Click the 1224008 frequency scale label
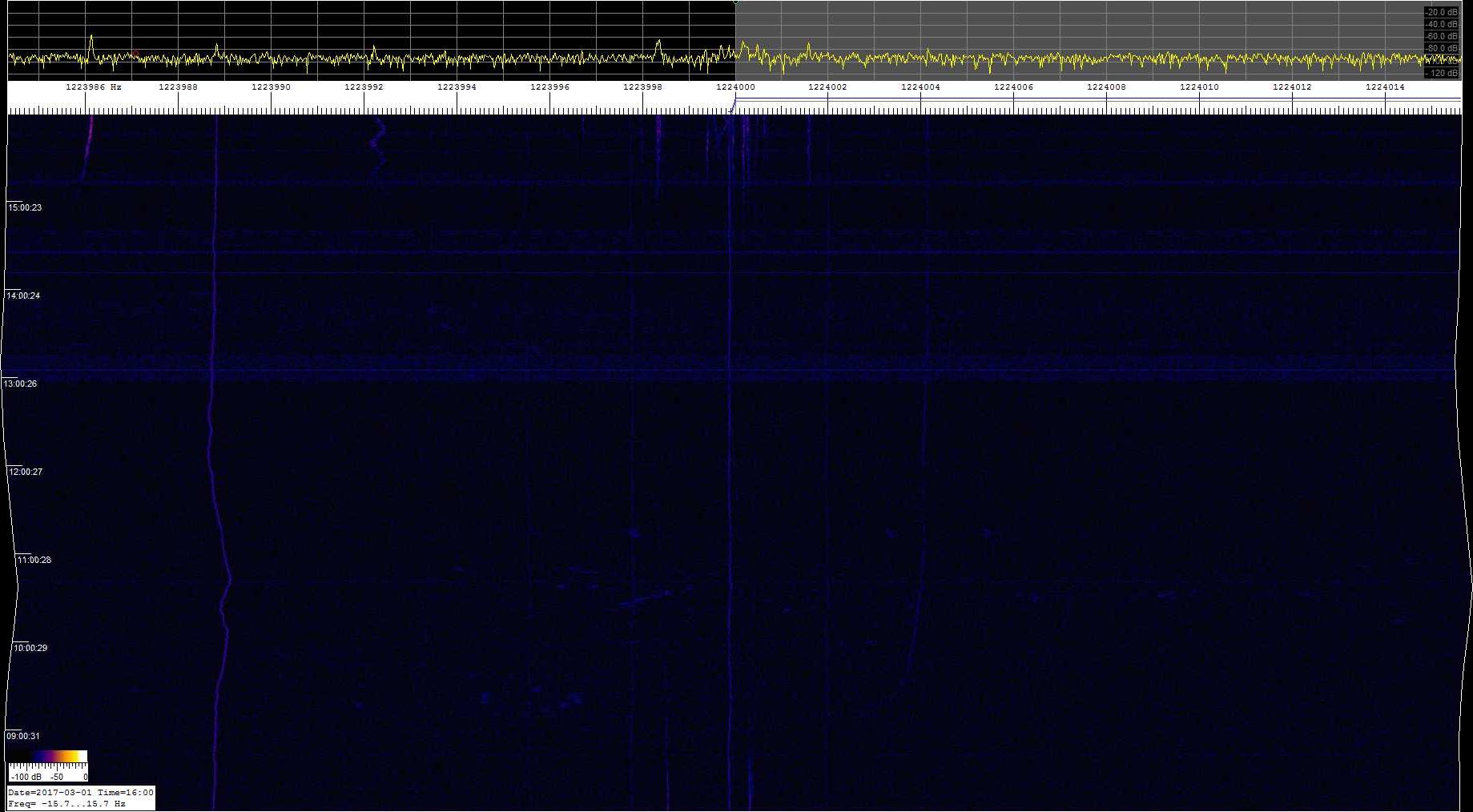 click(1106, 86)
